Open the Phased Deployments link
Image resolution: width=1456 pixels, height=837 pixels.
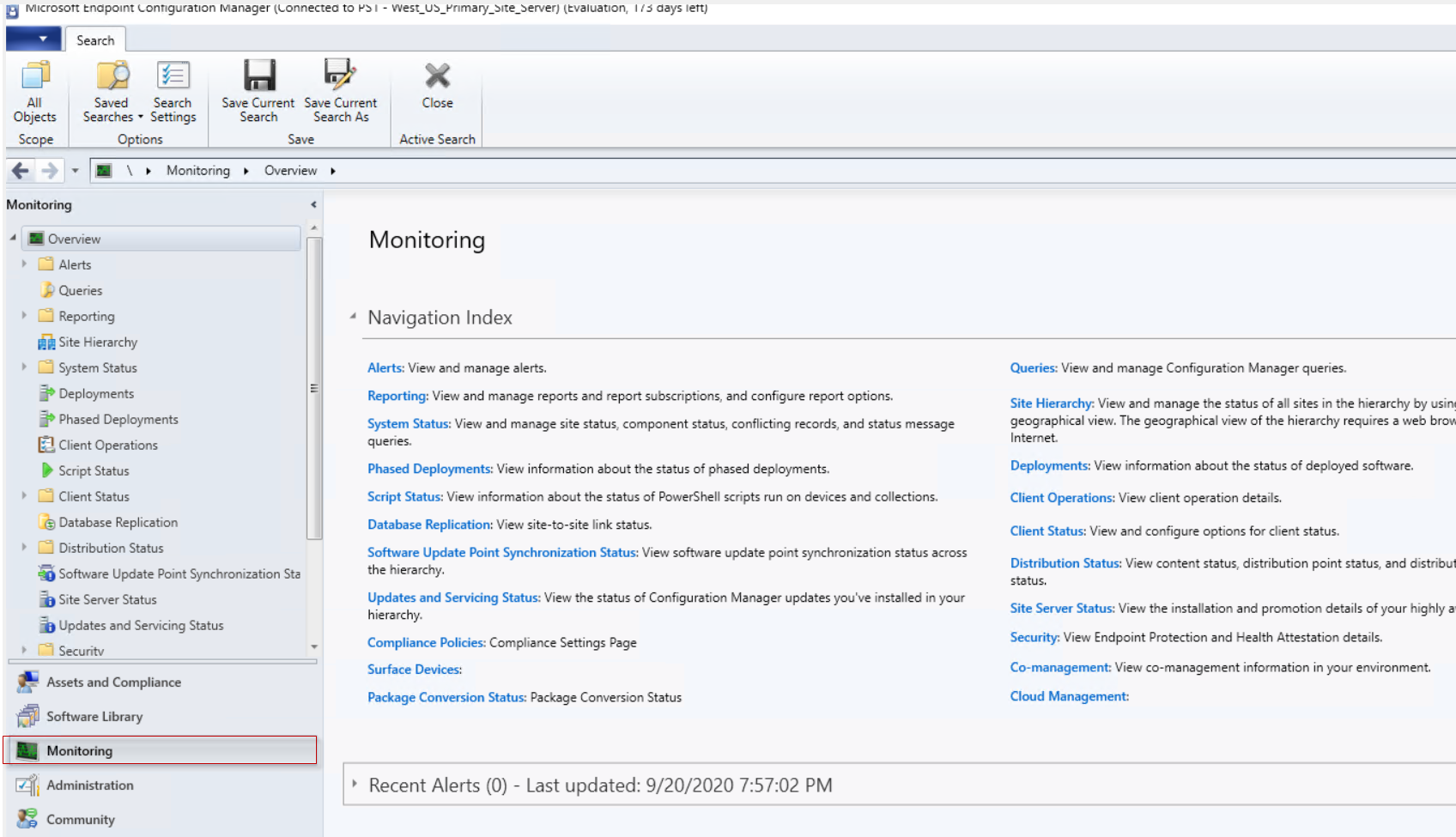[430, 469]
